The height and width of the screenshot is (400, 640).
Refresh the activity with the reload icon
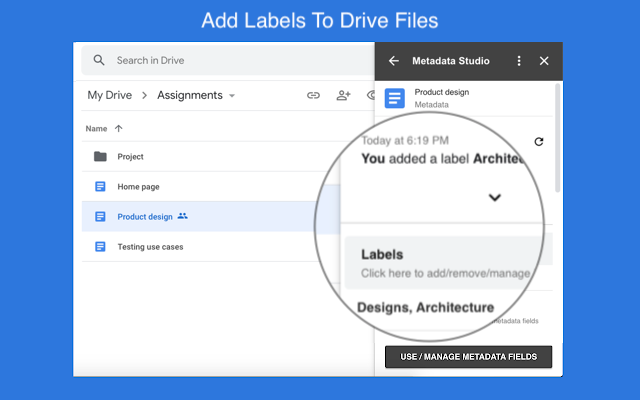(x=539, y=142)
